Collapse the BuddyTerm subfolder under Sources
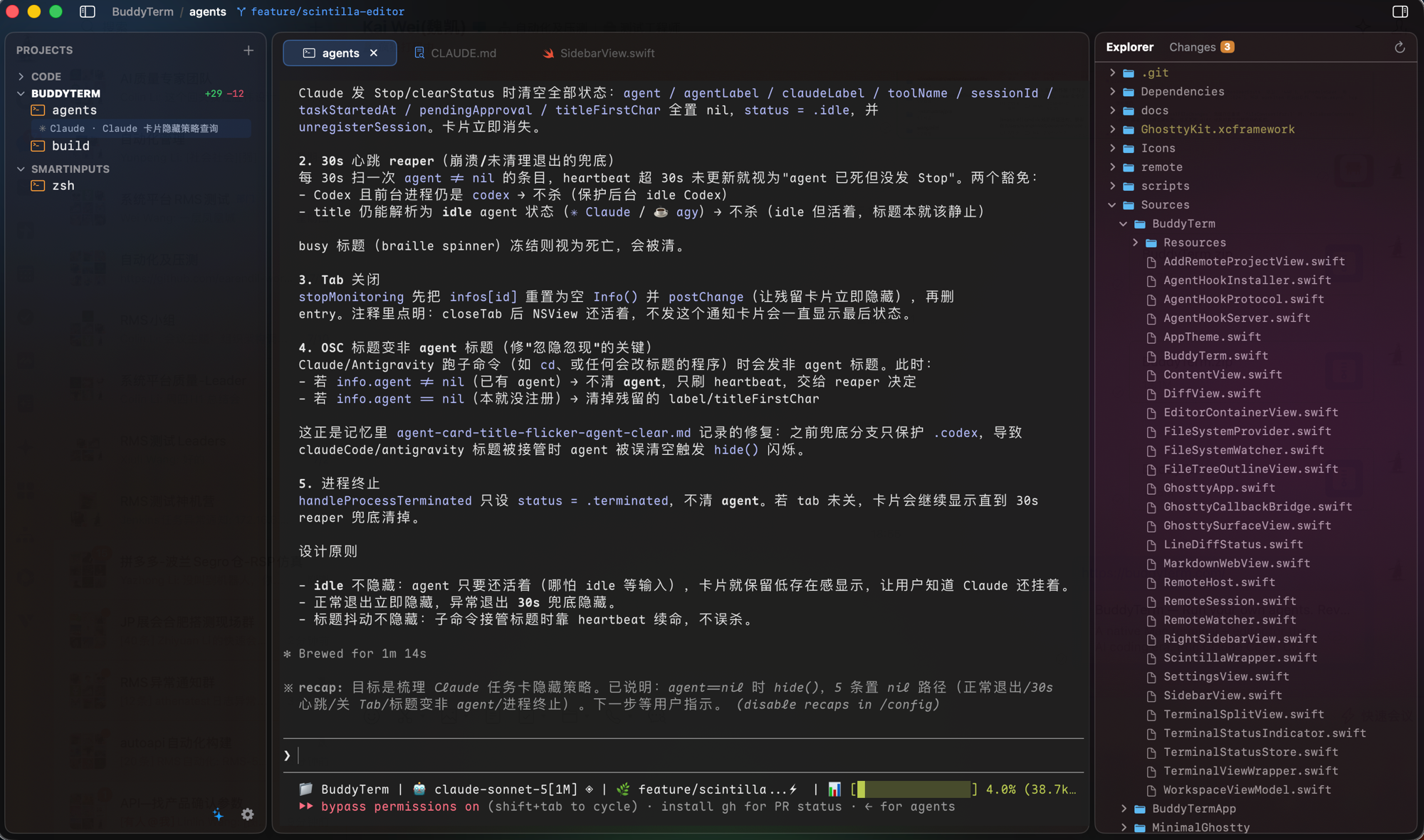Screen dimensions: 1424x840 pos(1124,224)
